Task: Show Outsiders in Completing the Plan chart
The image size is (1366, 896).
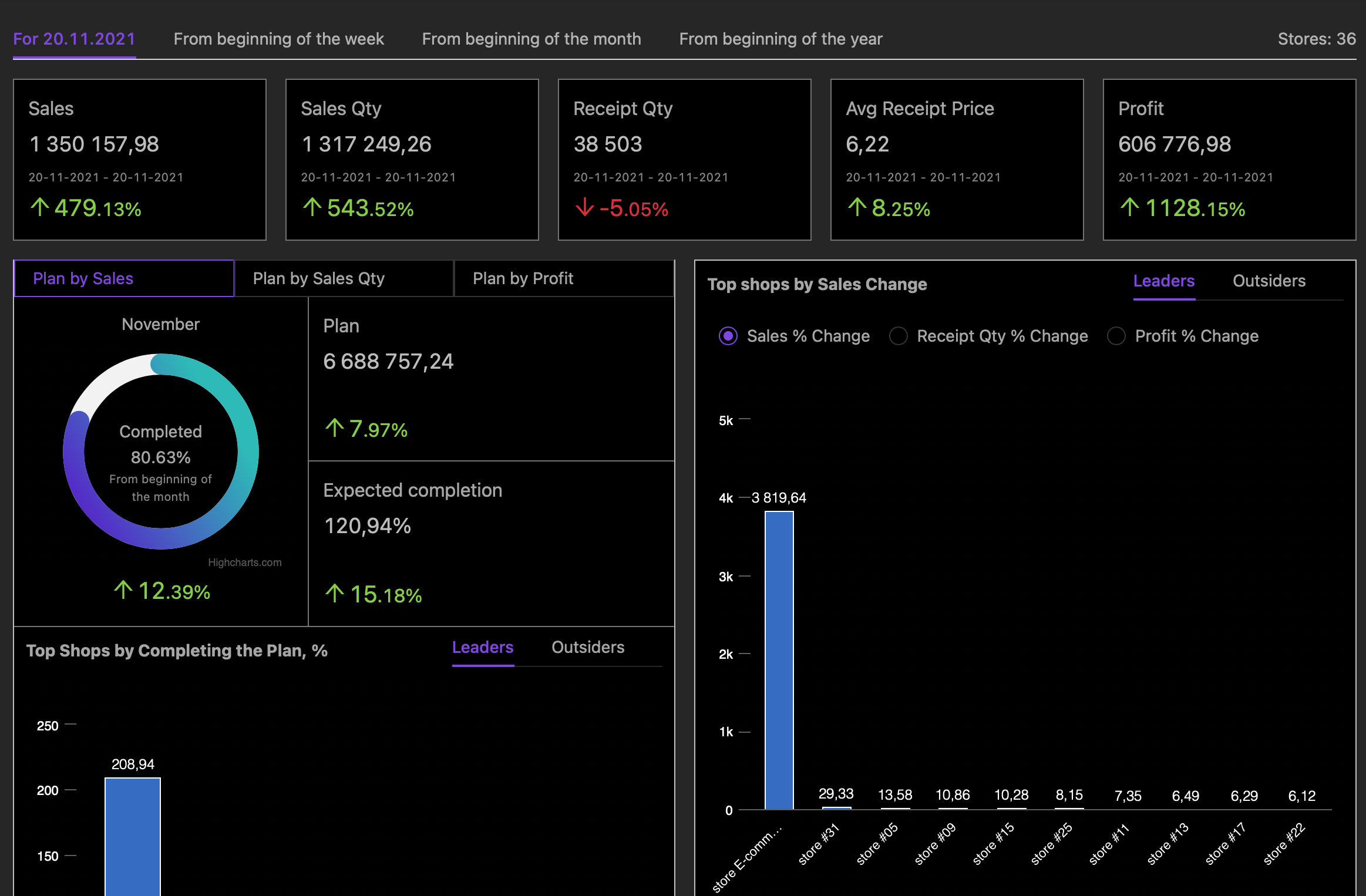Action: click(x=587, y=647)
